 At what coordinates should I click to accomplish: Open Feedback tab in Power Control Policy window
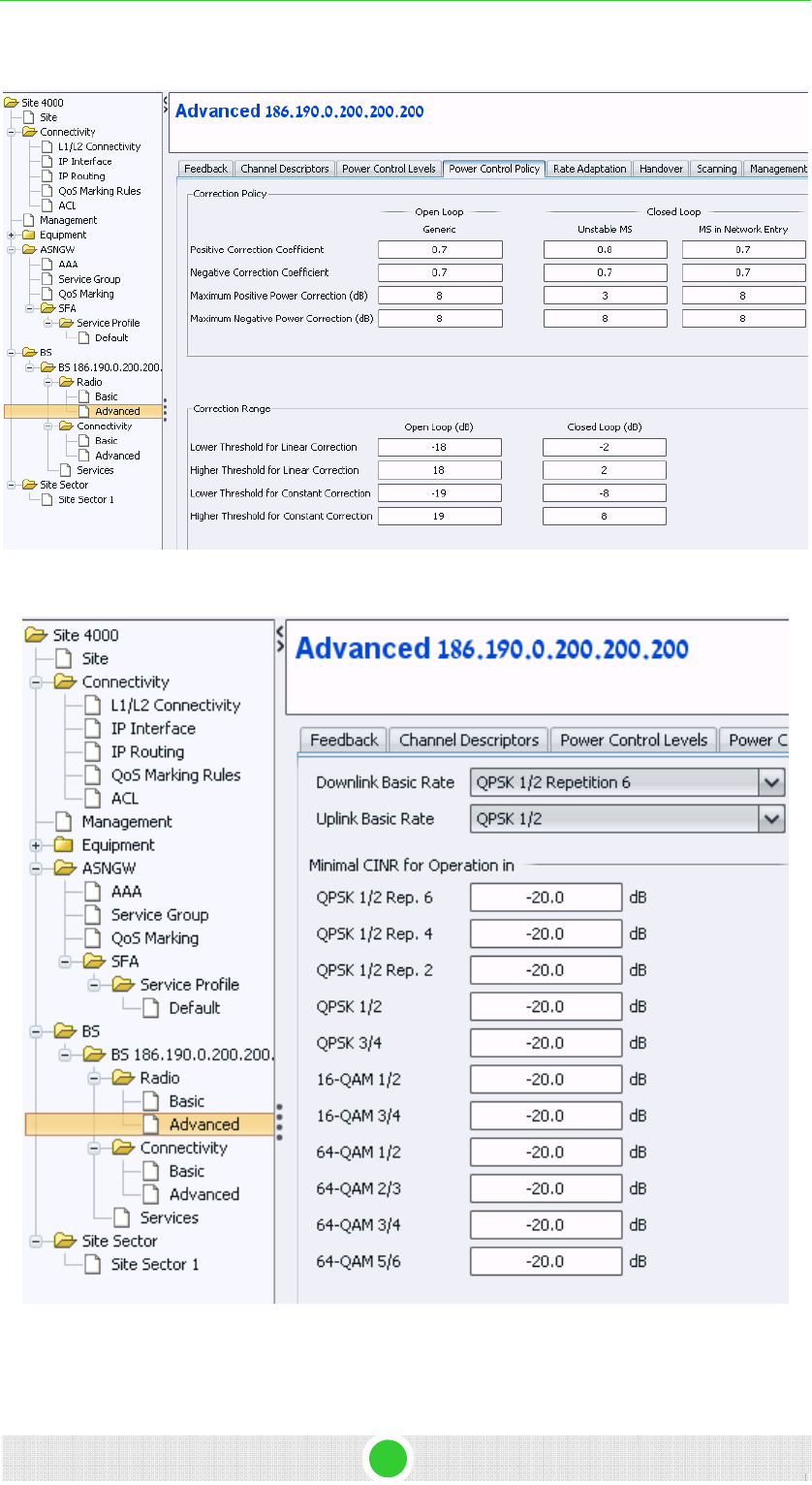click(205, 169)
